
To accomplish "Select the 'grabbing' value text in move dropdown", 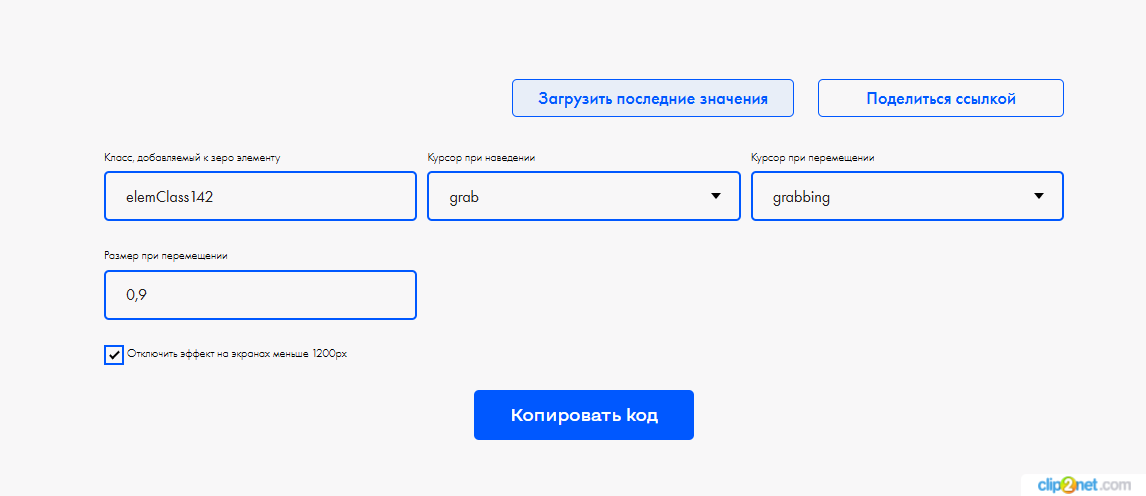I will pyautogui.click(x=801, y=198).
